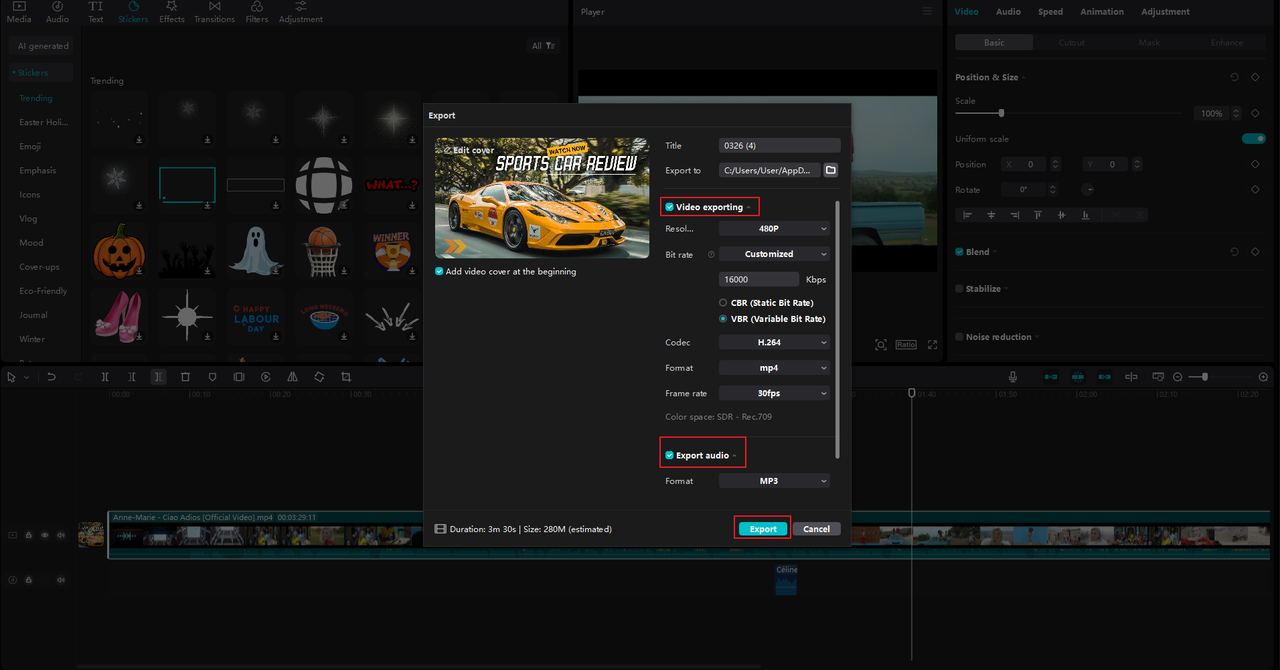This screenshot has width=1280, height=670.
Task: Click the Position & Size reset icon
Action: (1234, 77)
